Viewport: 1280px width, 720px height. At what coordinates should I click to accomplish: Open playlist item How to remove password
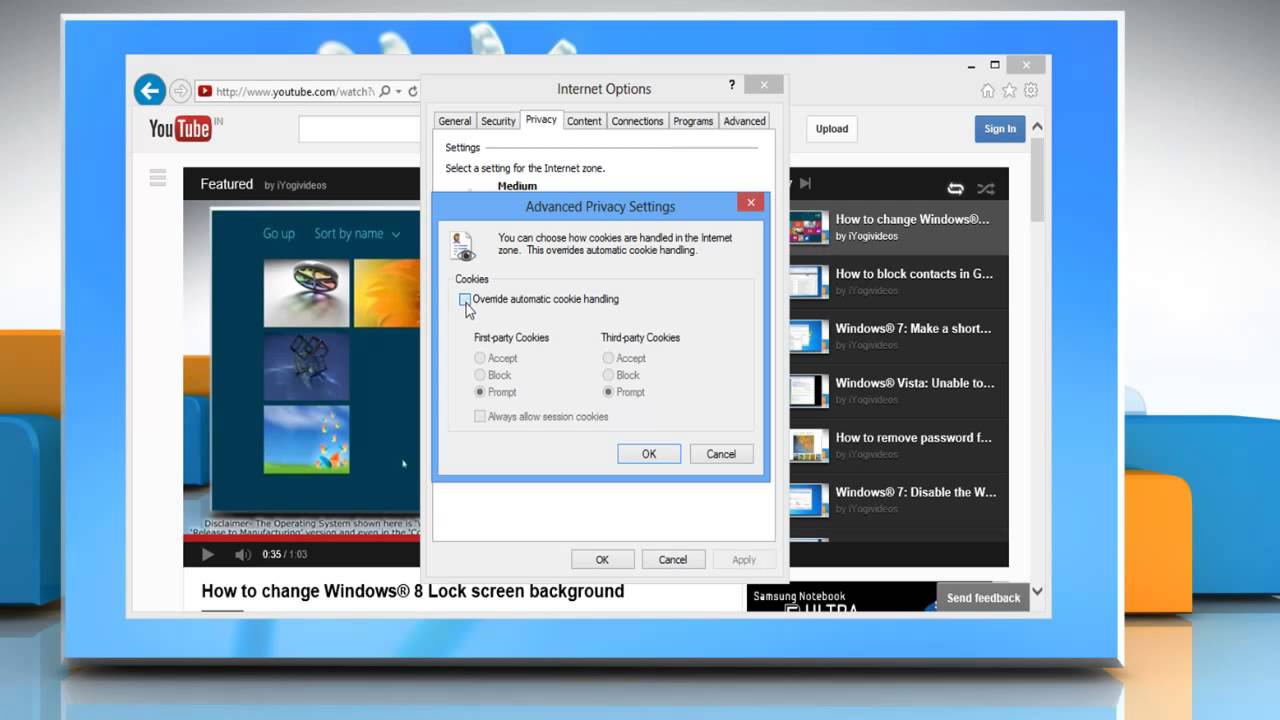(x=899, y=445)
